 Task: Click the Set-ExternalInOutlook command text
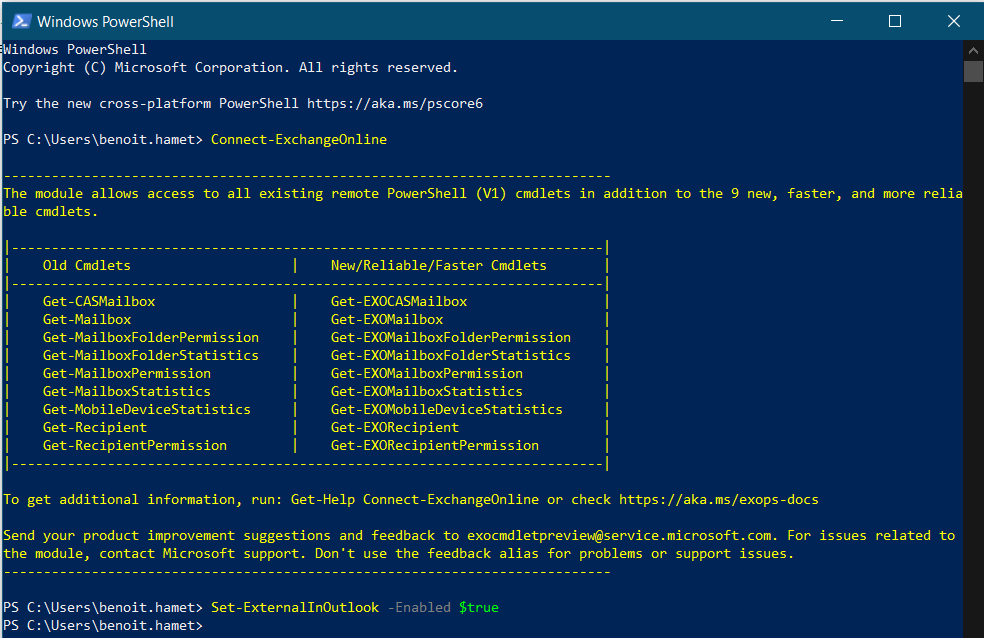[294, 608]
